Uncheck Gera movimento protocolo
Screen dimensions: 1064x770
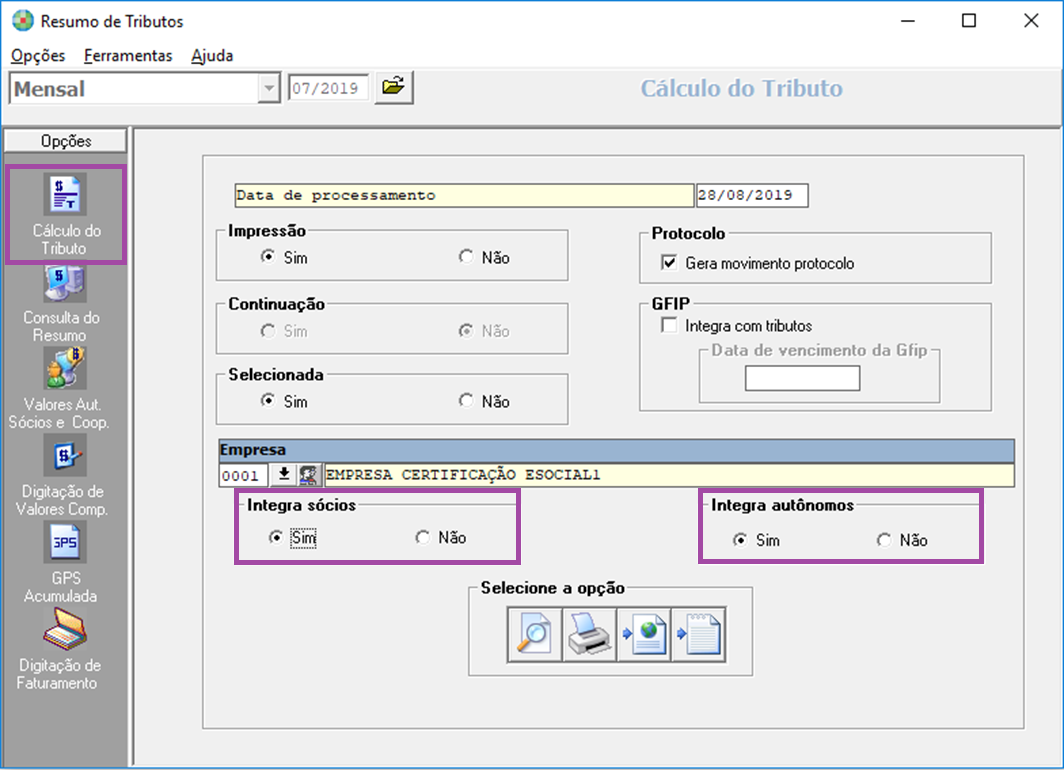click(669, 263)
